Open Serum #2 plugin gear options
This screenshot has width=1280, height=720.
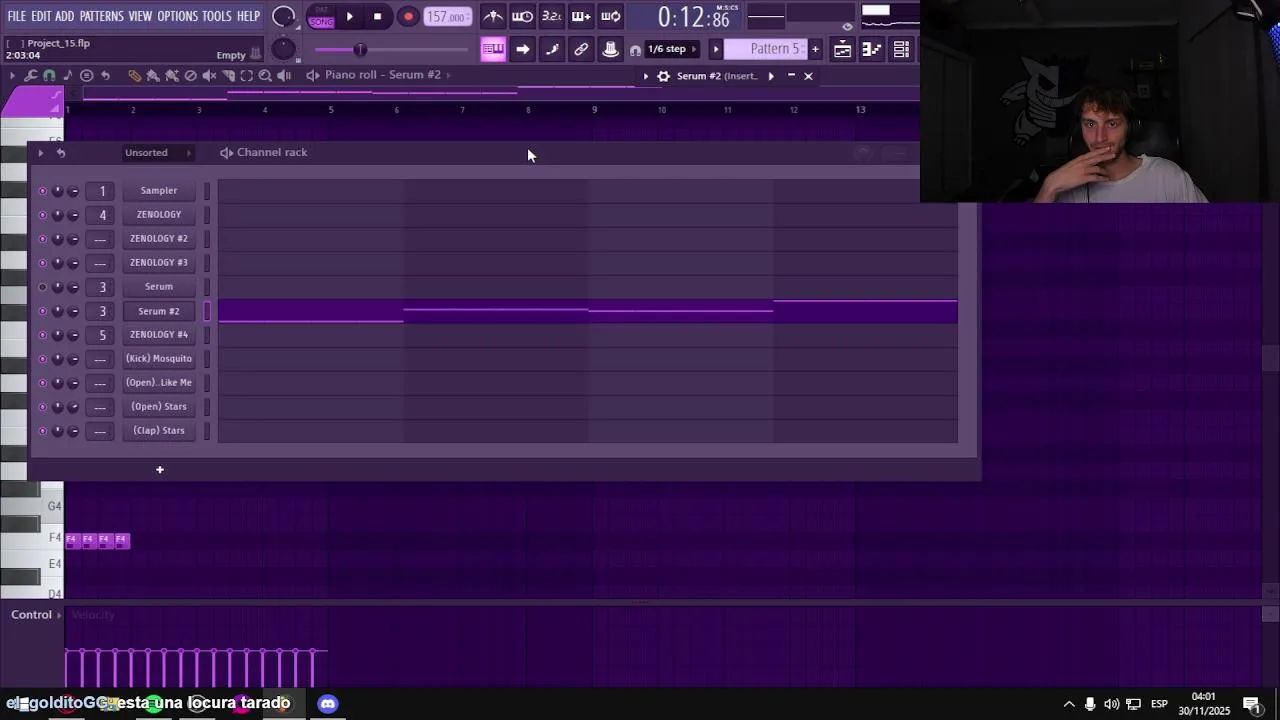coord(663,76)
